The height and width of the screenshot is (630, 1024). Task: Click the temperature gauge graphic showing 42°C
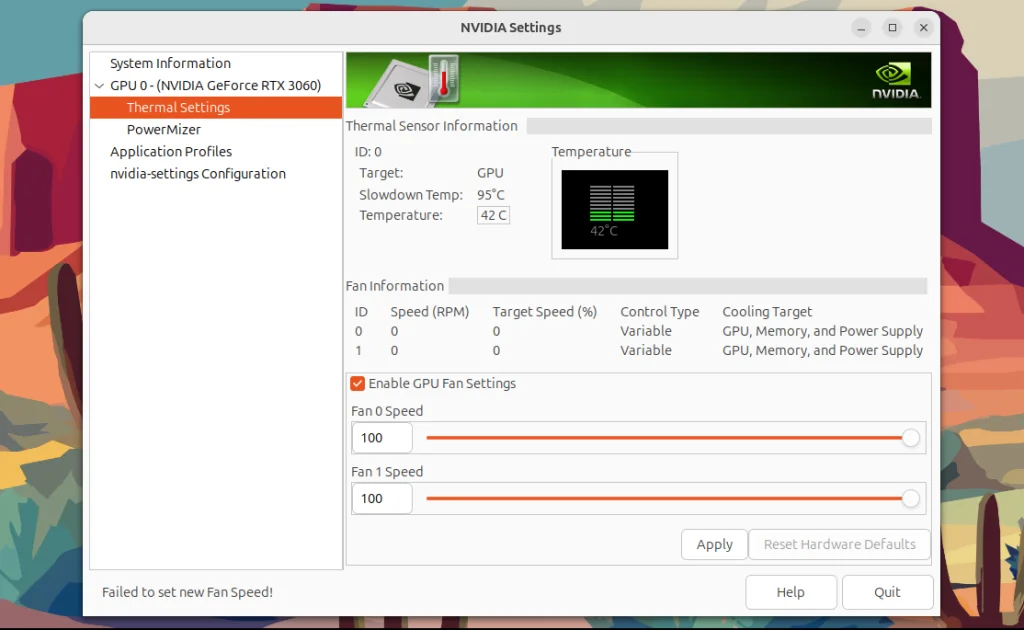pyautogui.click(x=615, y=210)
